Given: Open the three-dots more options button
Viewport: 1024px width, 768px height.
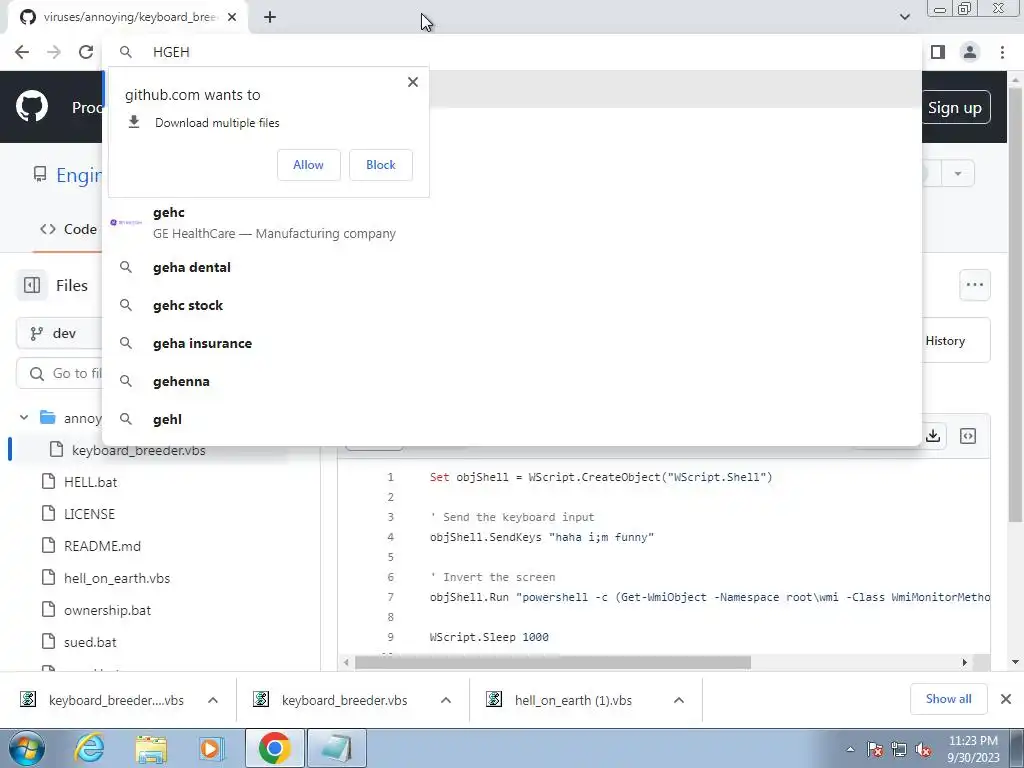Looking at the screenshot, I should [975, 285].
